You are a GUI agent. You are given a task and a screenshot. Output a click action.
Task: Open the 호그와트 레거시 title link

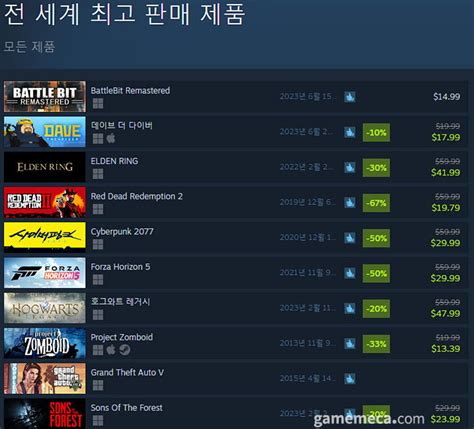tap(120, 302)
